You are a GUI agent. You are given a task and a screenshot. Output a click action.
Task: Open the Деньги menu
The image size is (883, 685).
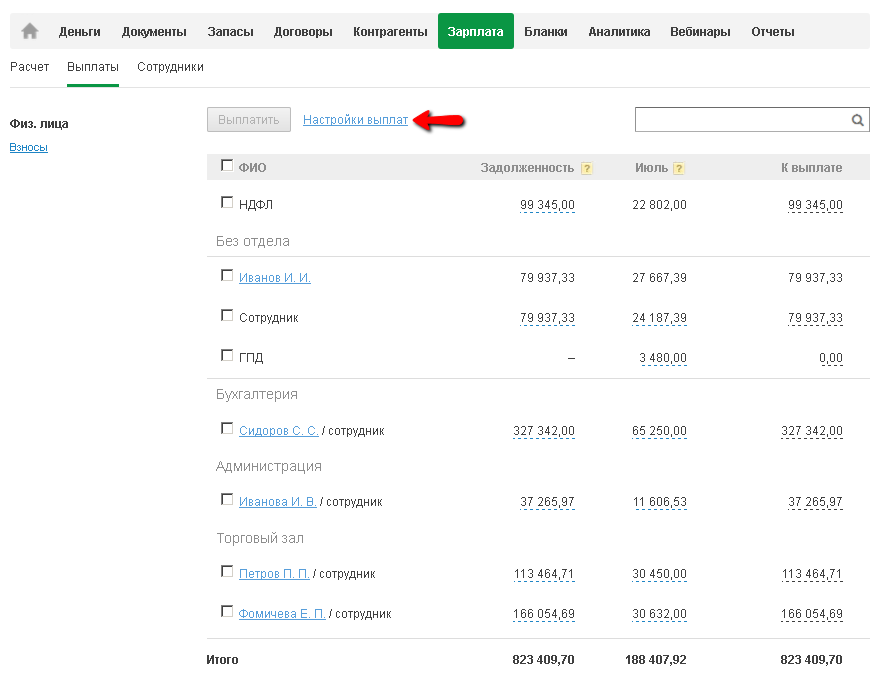(80, 32)
